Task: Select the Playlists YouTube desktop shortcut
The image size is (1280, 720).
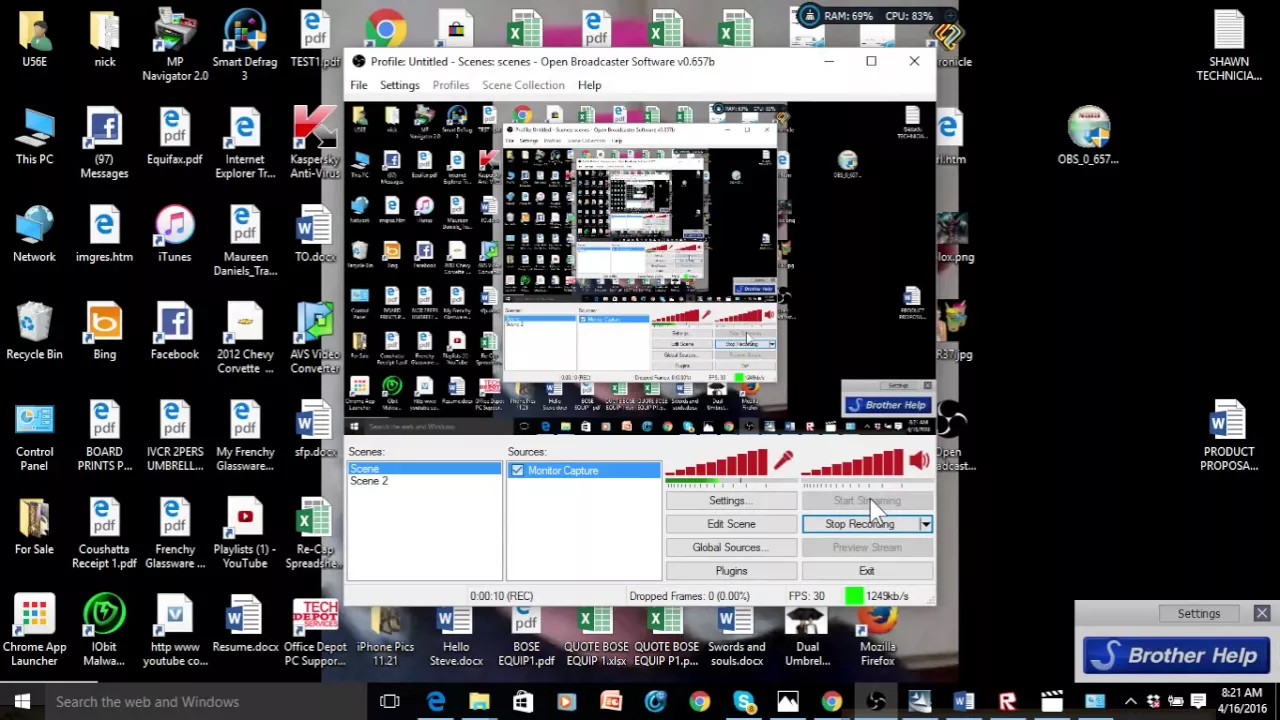Action: click(x=245, y=534)
